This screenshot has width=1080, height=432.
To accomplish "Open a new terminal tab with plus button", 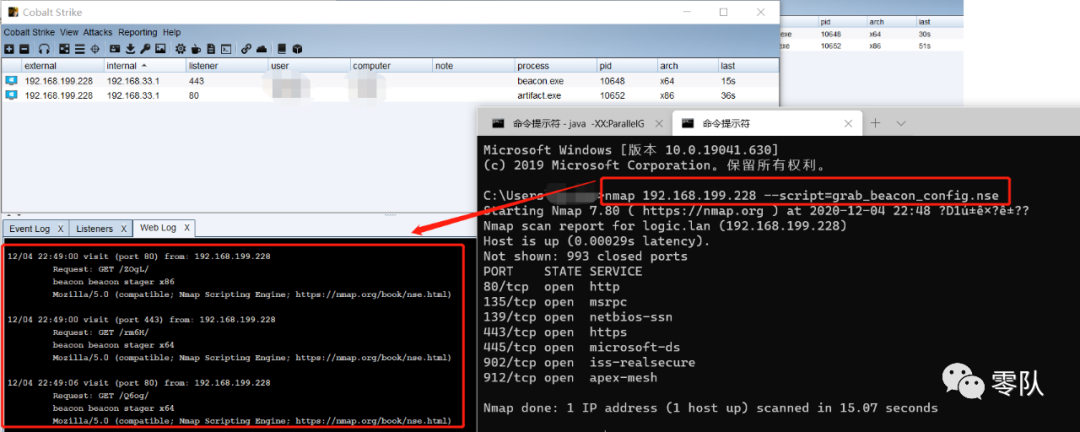I will [875, 123].
